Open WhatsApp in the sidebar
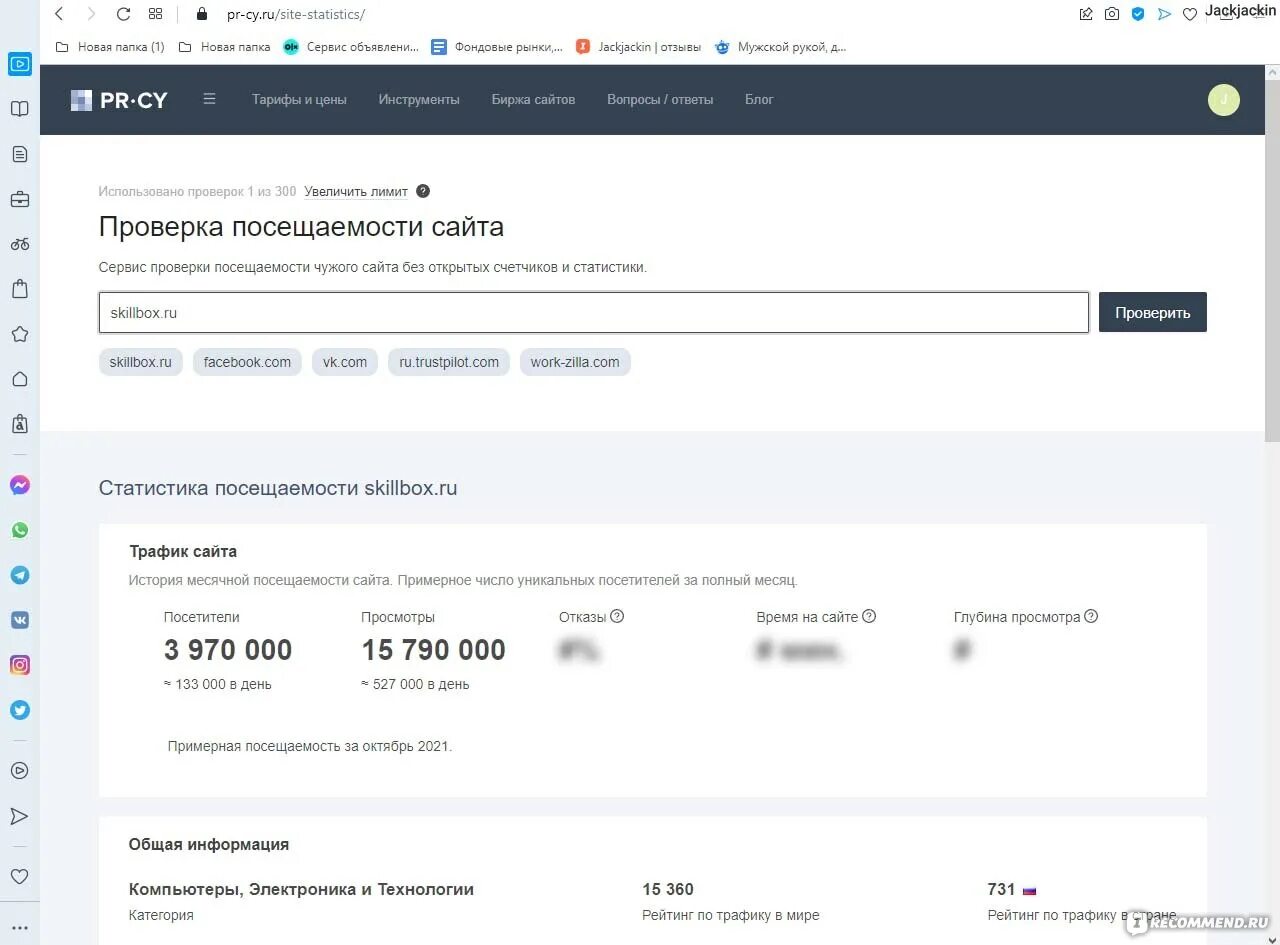 click(19, 530)
